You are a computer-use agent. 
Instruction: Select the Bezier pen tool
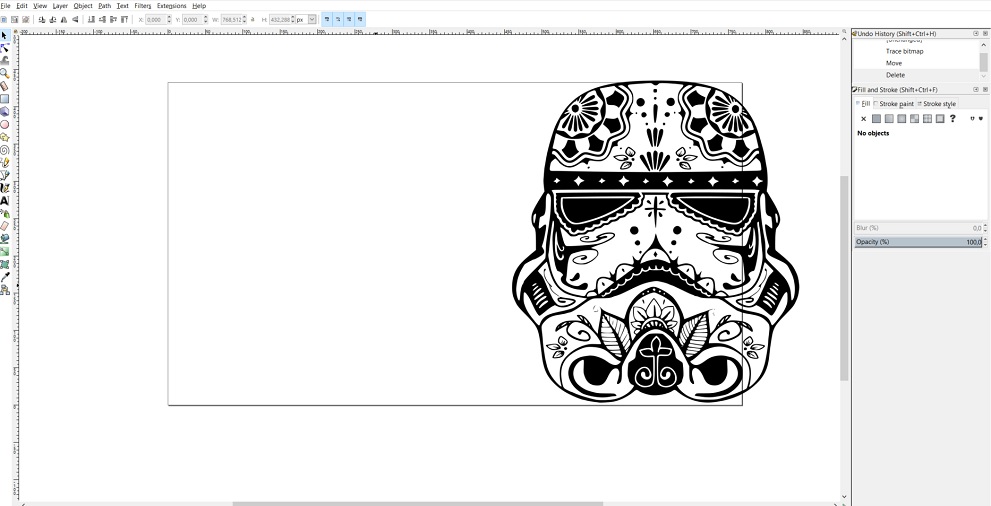pos(4,175)
